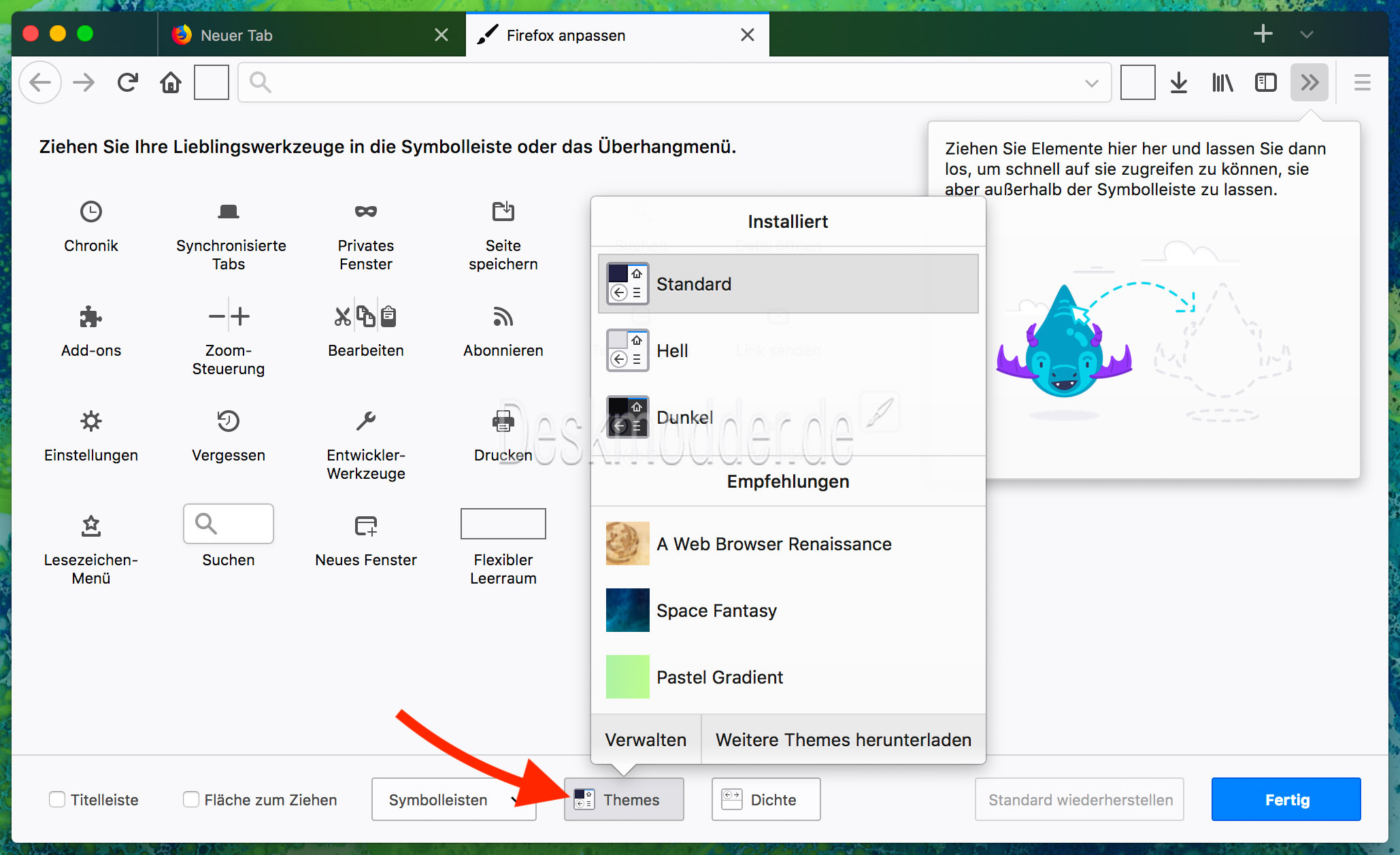Open the Symbolleisten dropdown
The width and height of the screenshot is (1400, 855).
coord(454,799)
